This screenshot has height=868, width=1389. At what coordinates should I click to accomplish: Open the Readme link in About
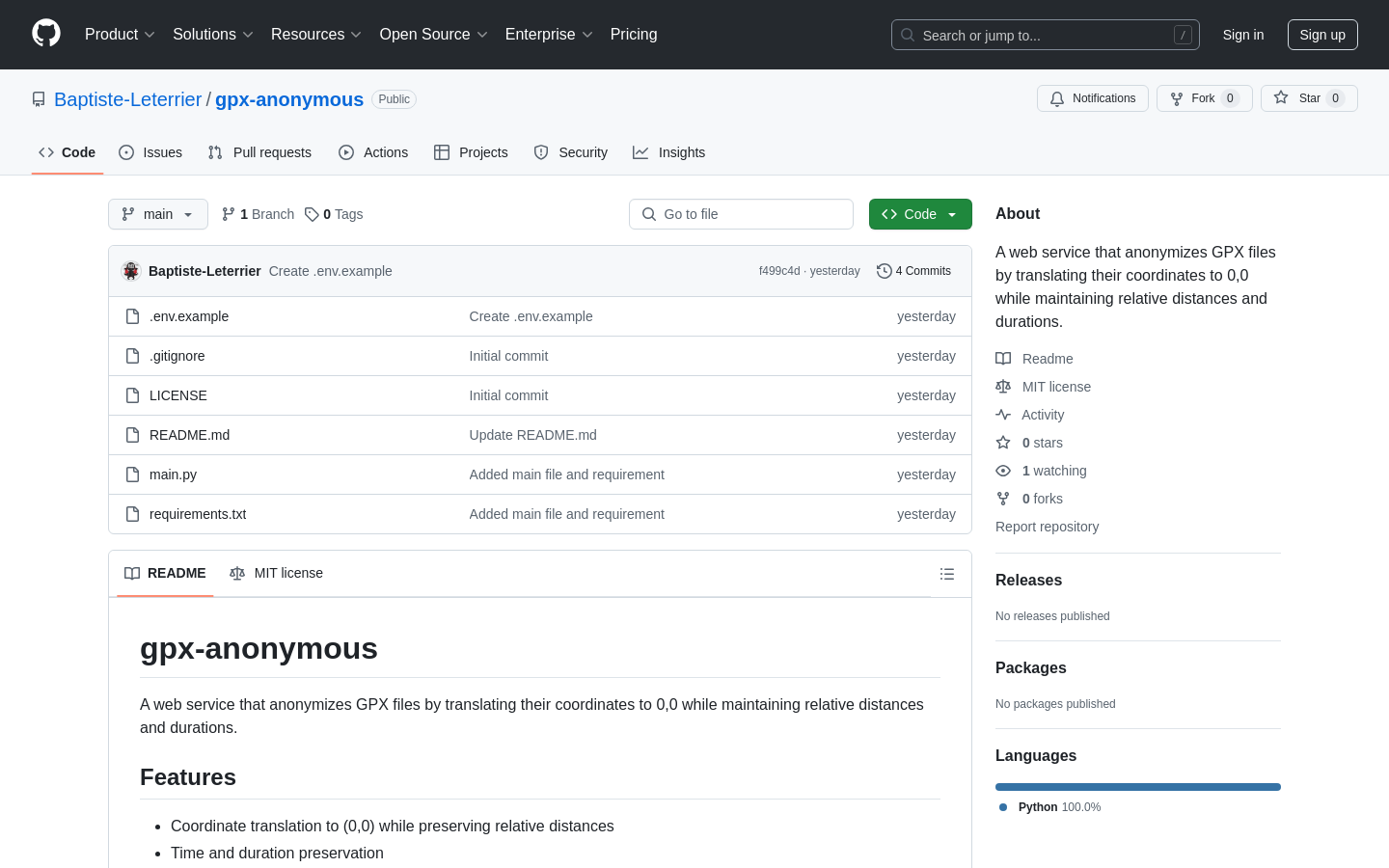1034,359
